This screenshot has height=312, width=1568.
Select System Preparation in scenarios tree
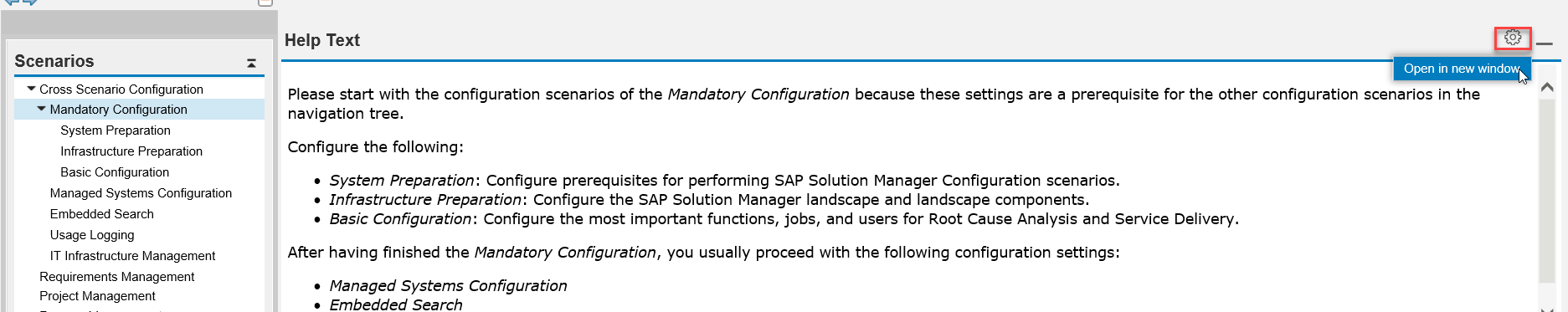116,130
